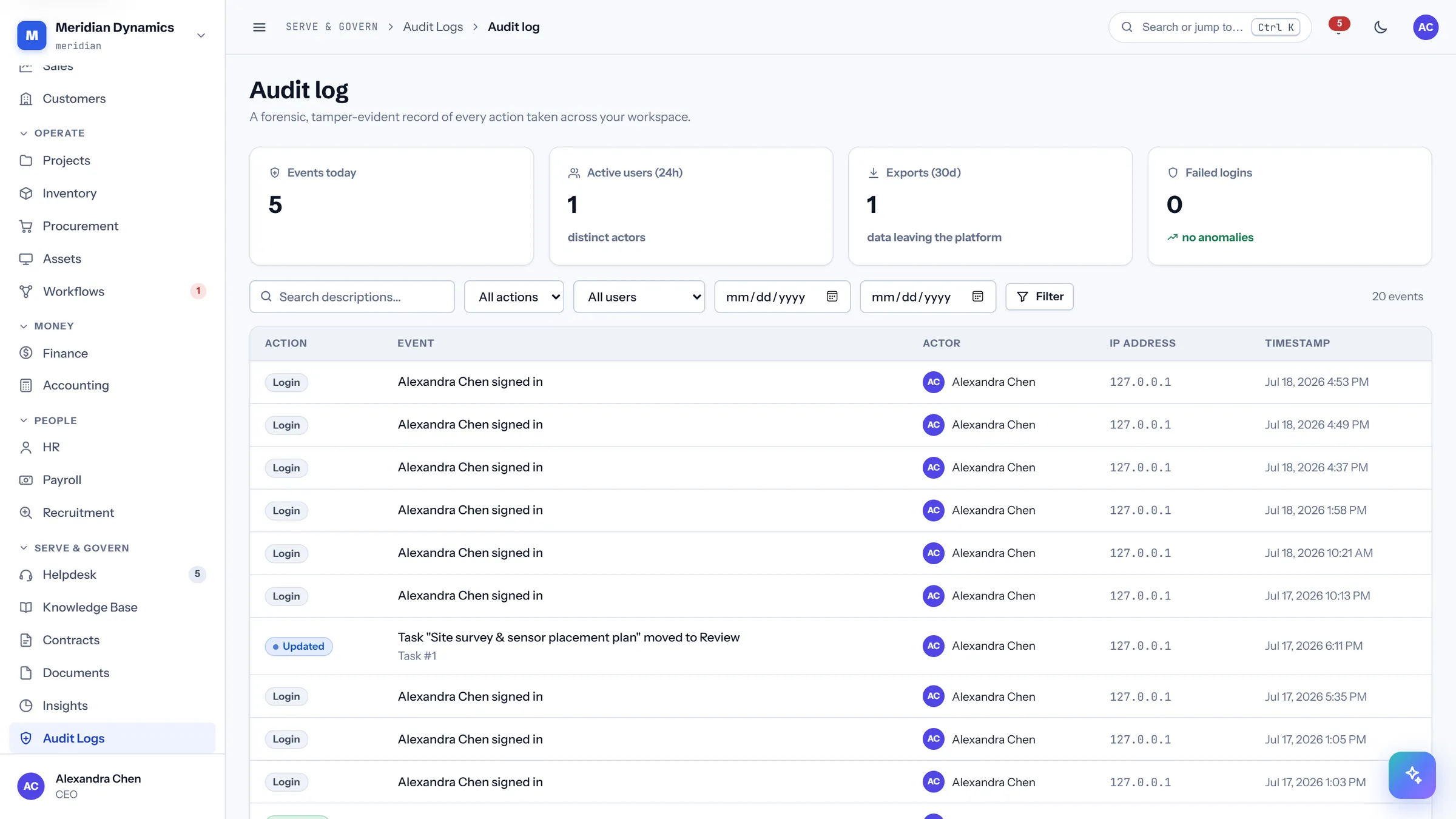Click the Recruitment search icon

(x=25, y=513)
